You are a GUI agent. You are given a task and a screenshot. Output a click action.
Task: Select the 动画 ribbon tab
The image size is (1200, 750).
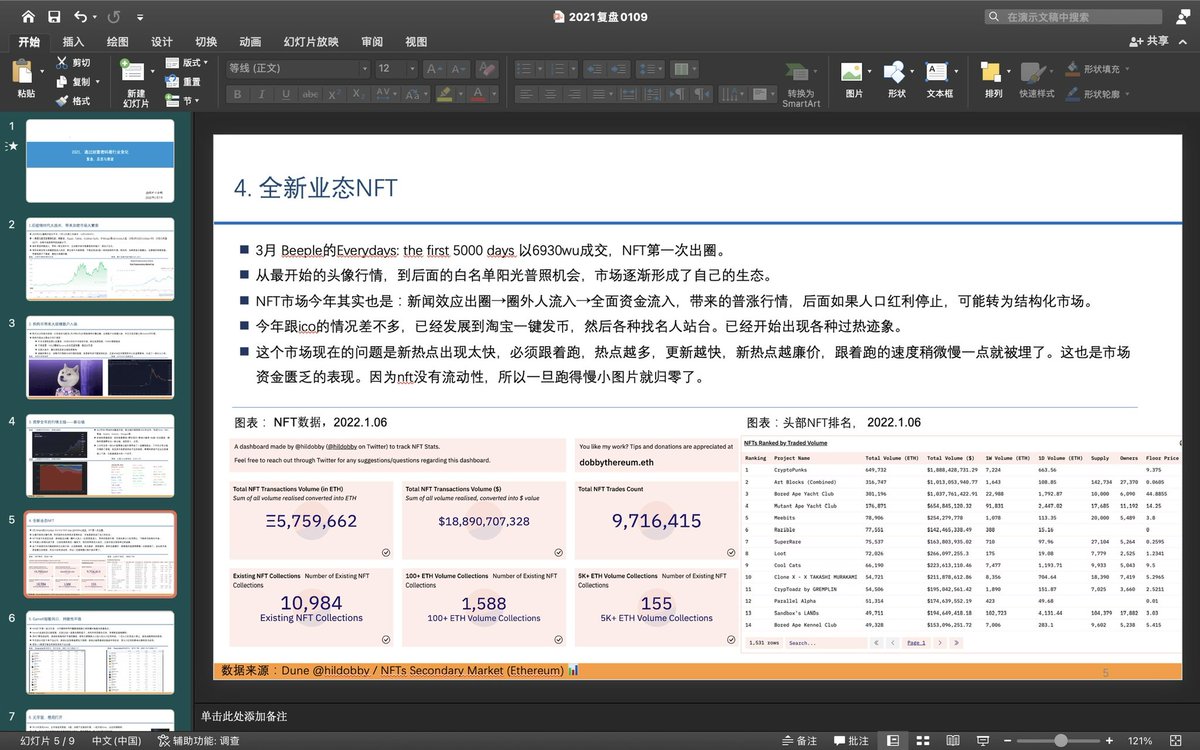click(x=250, y=41)
